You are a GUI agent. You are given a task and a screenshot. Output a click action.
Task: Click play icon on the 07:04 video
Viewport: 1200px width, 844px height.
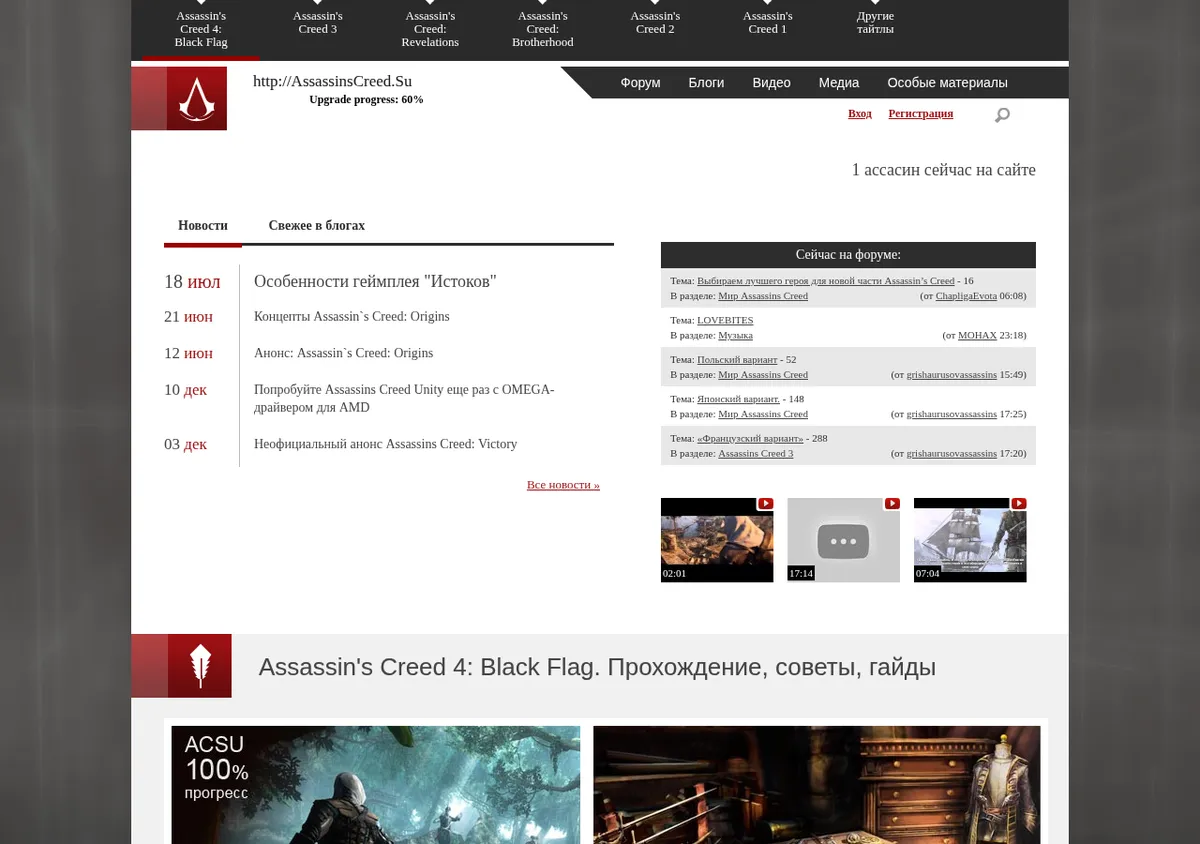tap(1018, 504)
